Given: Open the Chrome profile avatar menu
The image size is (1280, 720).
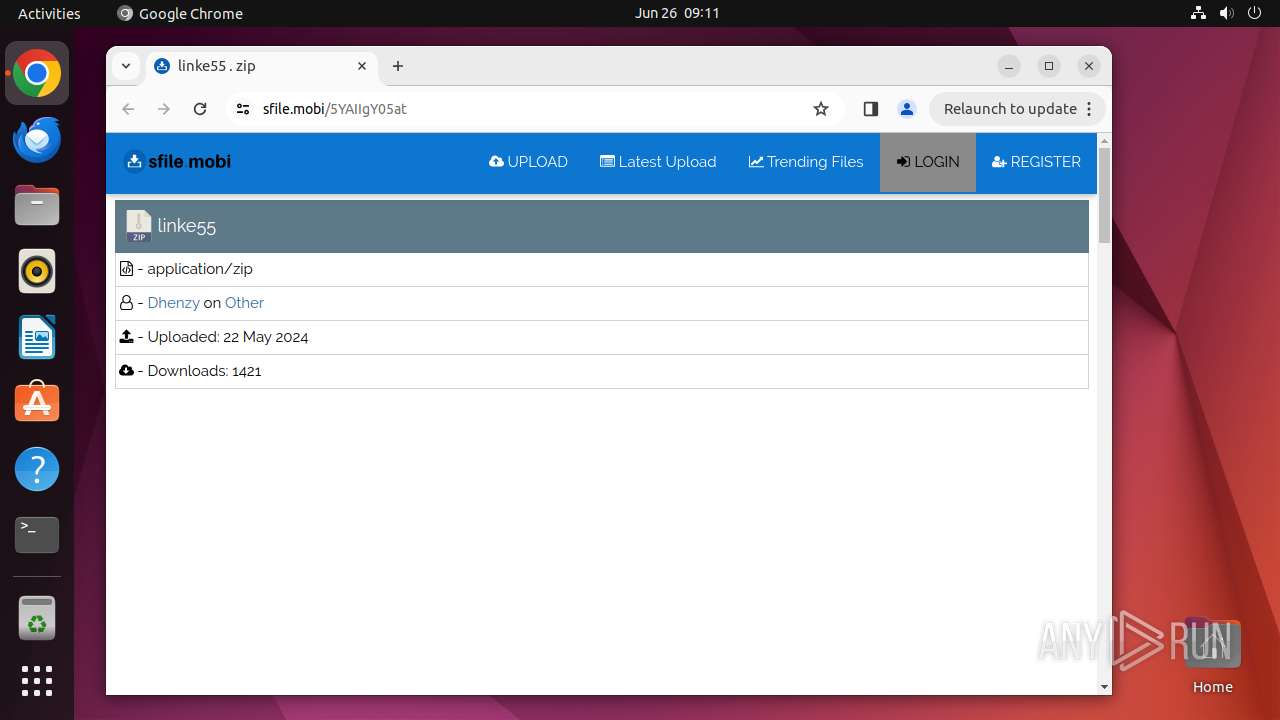Looking at the screenshot, I should click(x=907, y=109).
